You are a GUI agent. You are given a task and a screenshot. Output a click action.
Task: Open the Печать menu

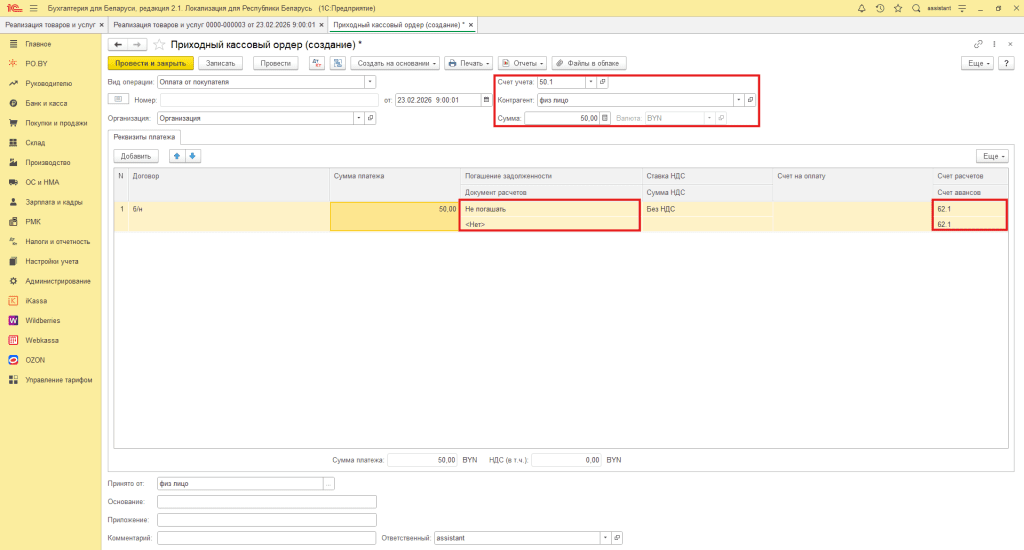tap(467, 63)
